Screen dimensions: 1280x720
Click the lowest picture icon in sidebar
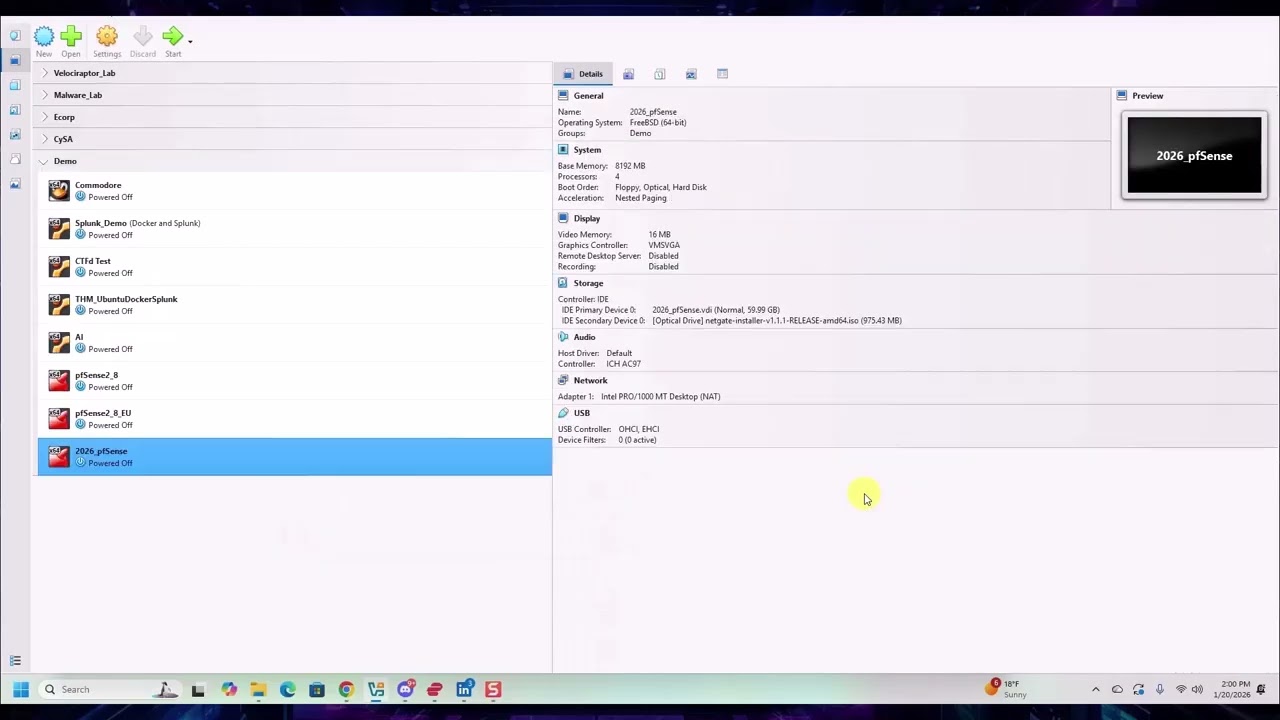tap(15, 184)
